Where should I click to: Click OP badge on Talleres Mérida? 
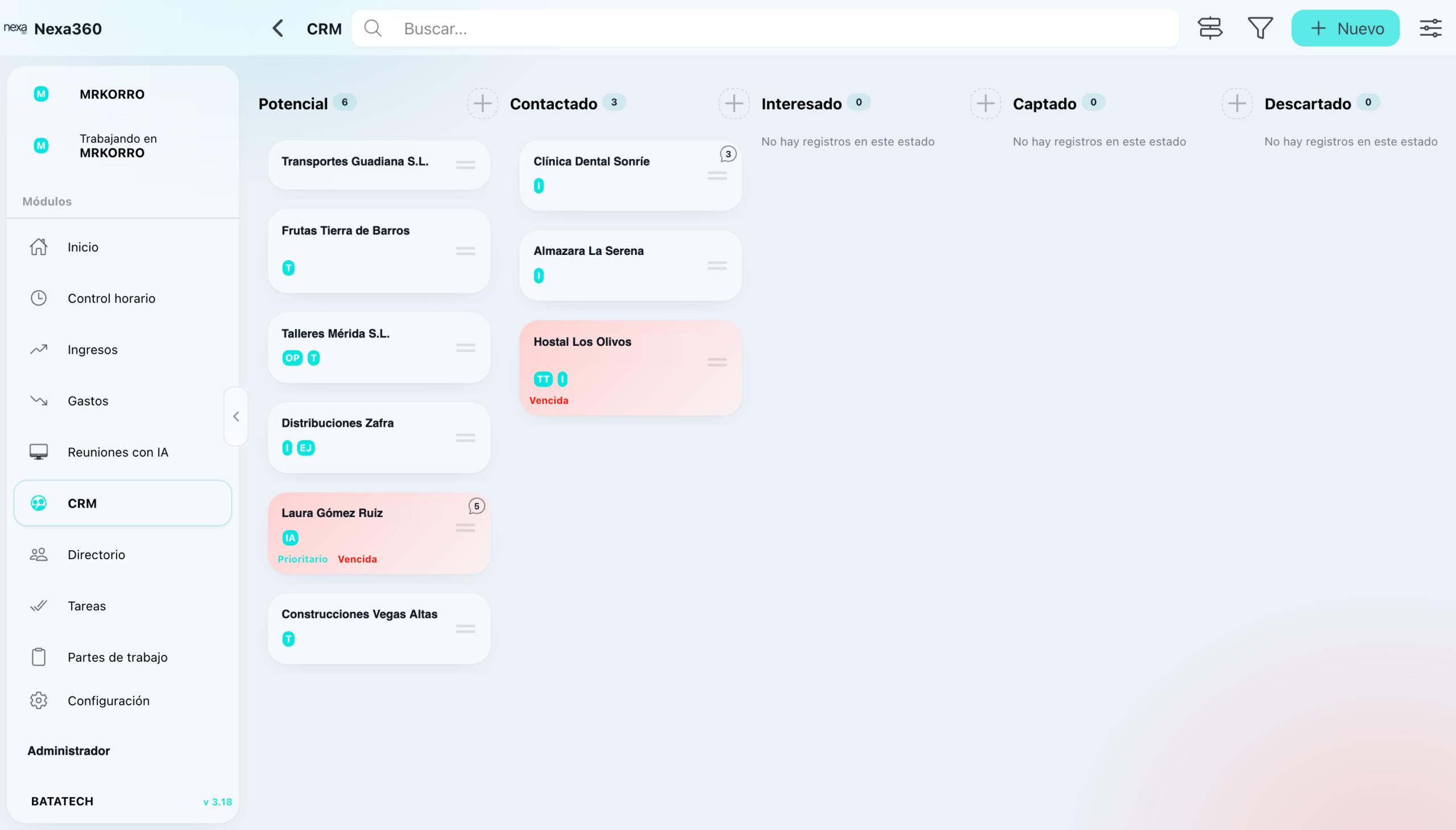pos(292,358)
